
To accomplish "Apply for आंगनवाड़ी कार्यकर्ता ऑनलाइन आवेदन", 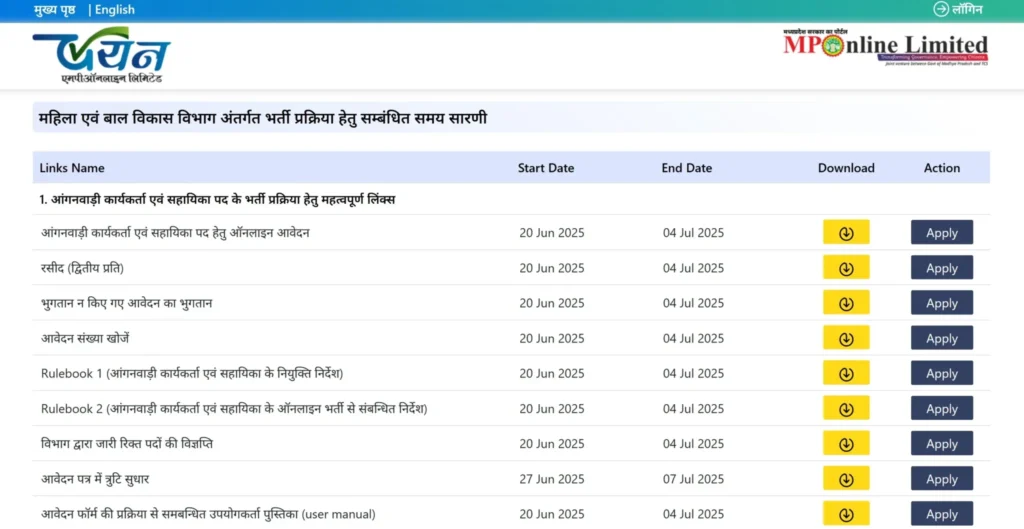I will [942, 232].
